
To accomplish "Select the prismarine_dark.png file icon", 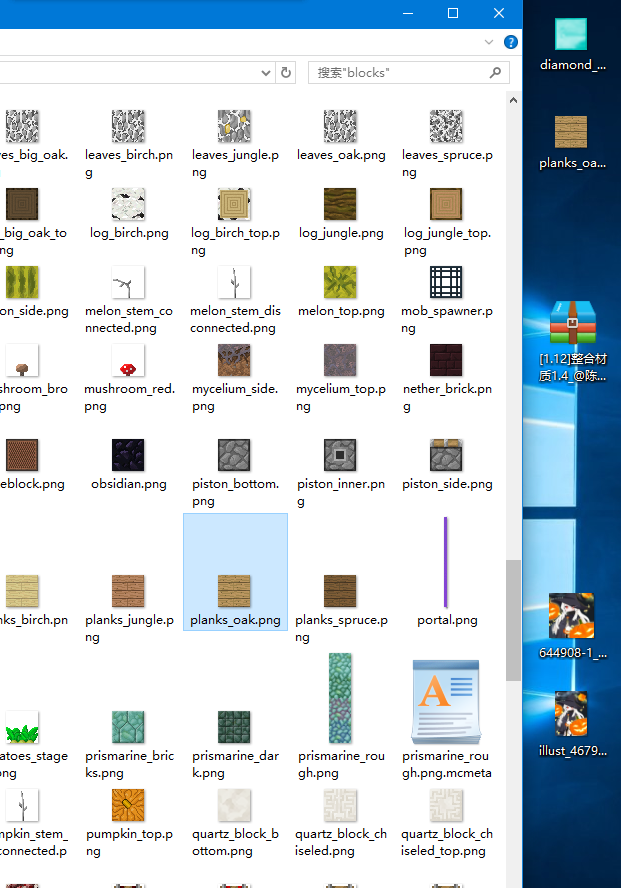I will pyautogui.click(x=234, y=727).
